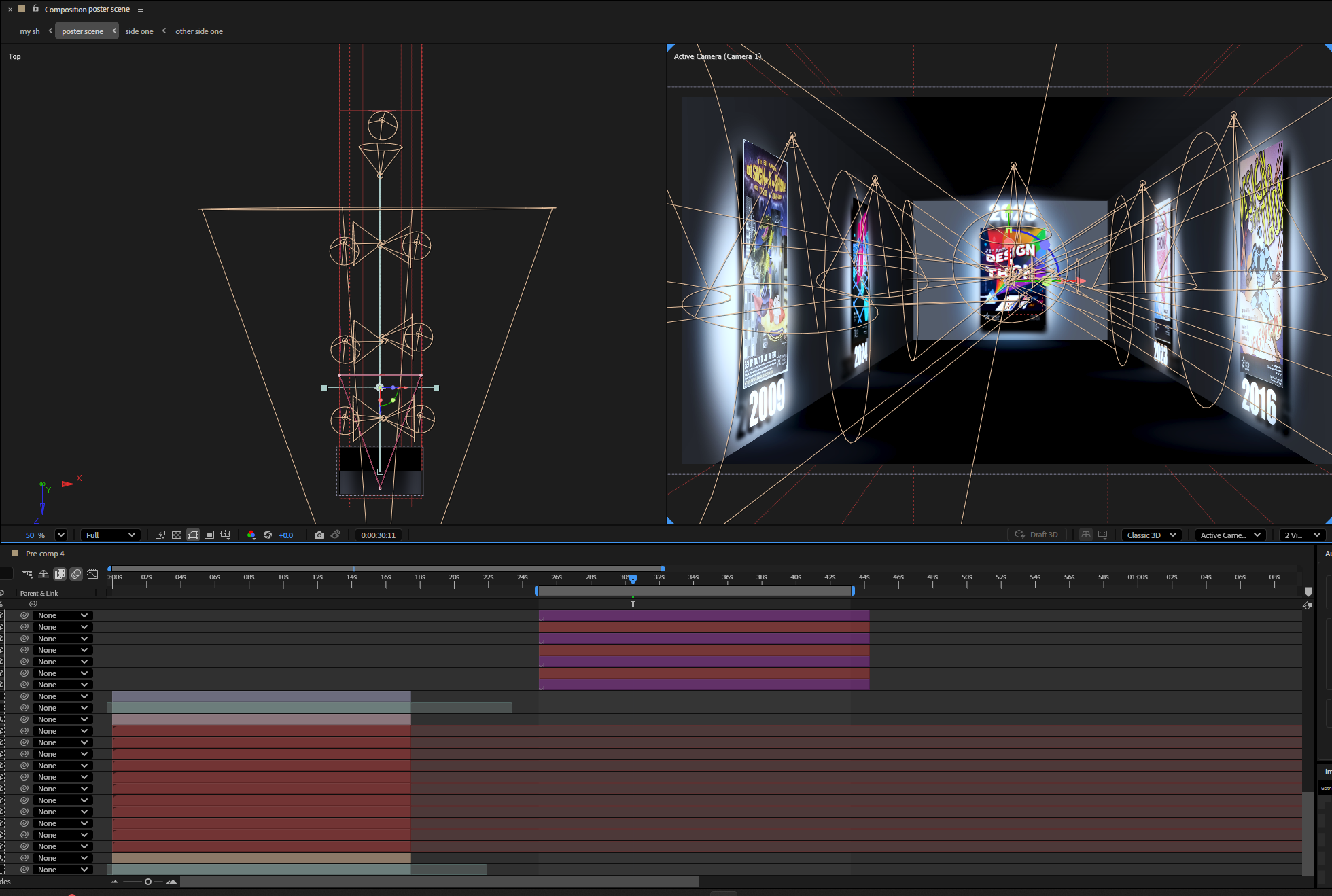Open the Active Camera view dropdown
The image size is (1332, 896).
pyautogui.click(x=1231, y=535)
